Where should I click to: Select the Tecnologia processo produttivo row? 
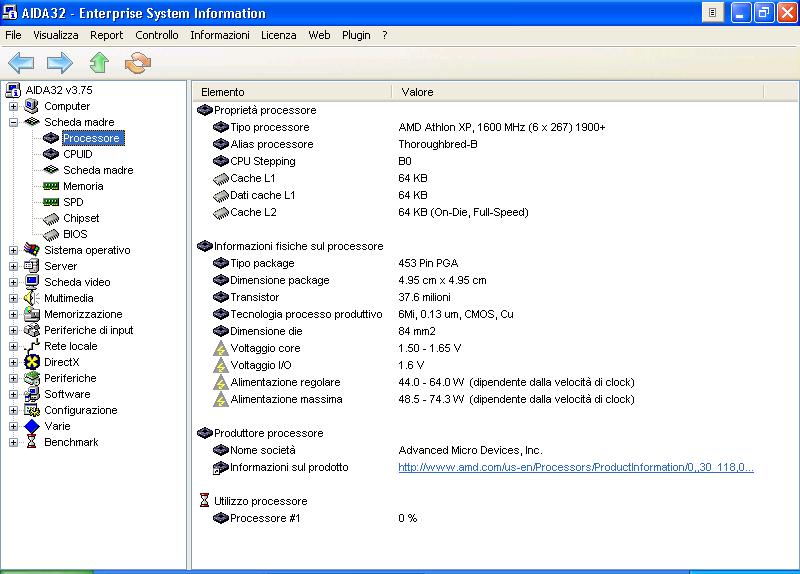(x=363, y=314)
